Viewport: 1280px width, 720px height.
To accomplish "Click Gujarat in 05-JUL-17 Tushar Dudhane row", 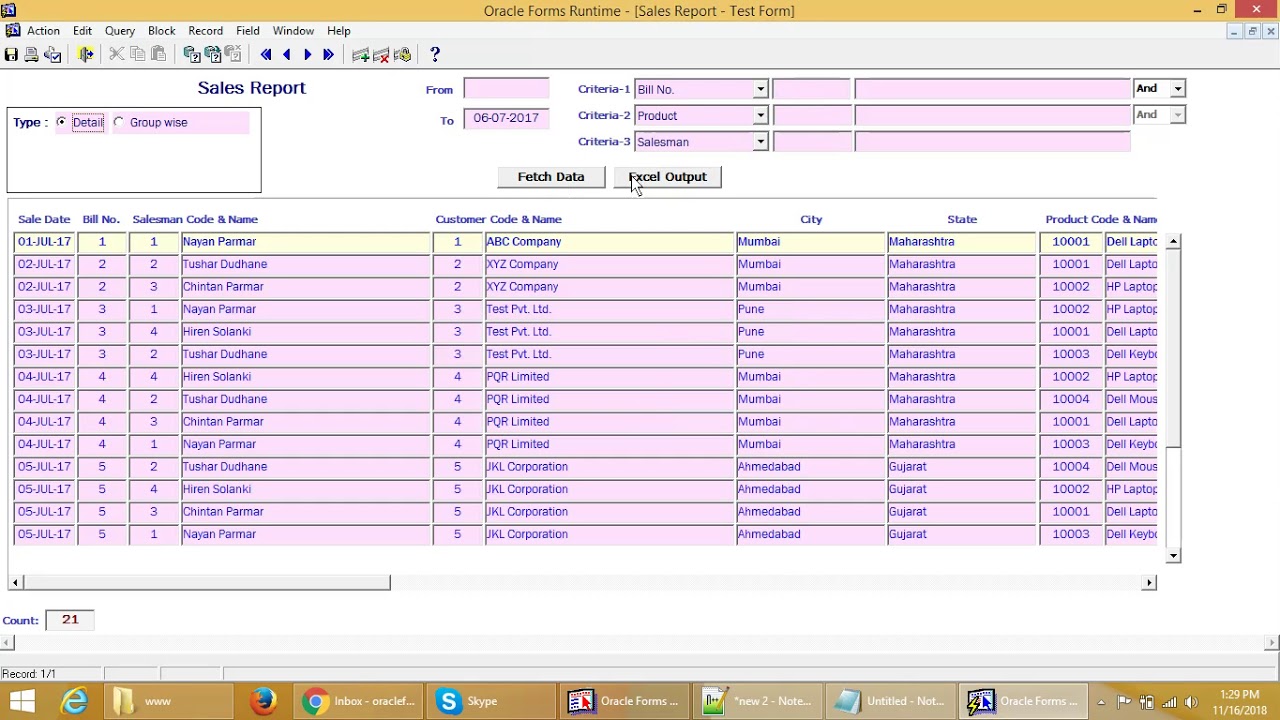I will click(x=961, y=467).
